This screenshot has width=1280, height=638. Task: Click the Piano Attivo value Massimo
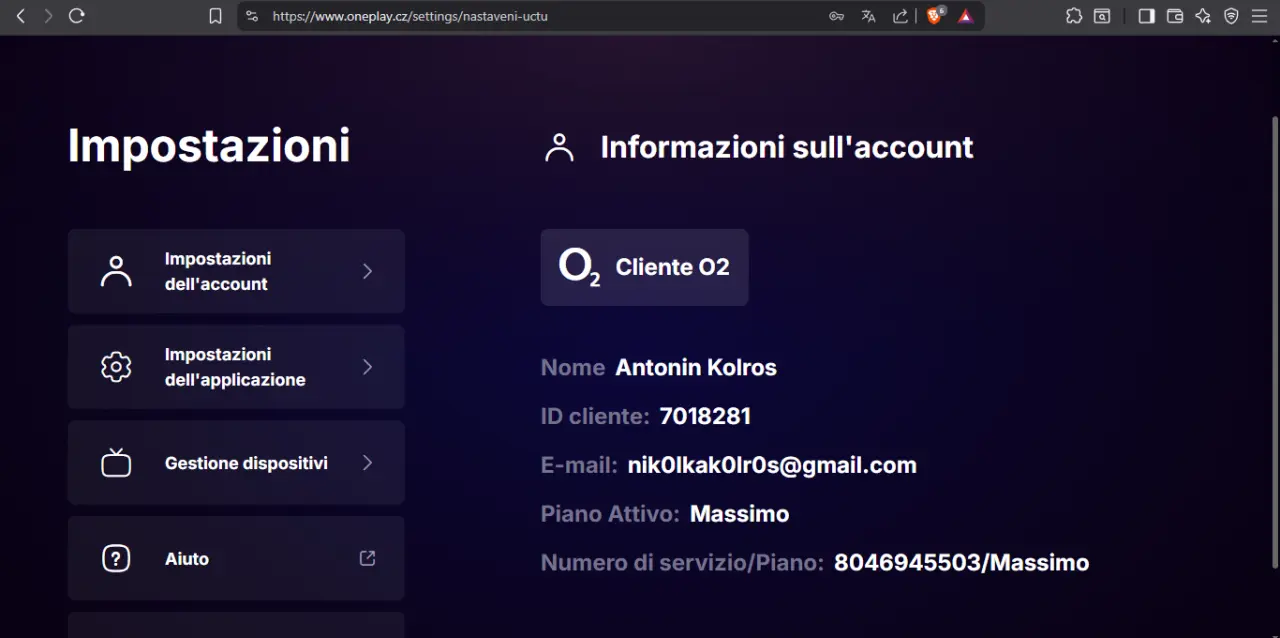pyautogui.click(x=739, y=514)
